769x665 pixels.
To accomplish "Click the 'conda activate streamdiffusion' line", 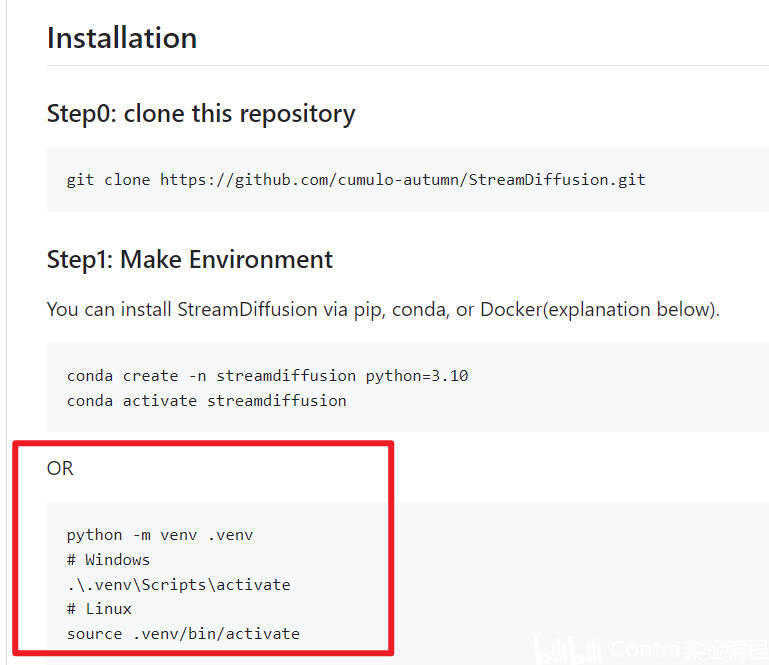I will click(206, 400).
